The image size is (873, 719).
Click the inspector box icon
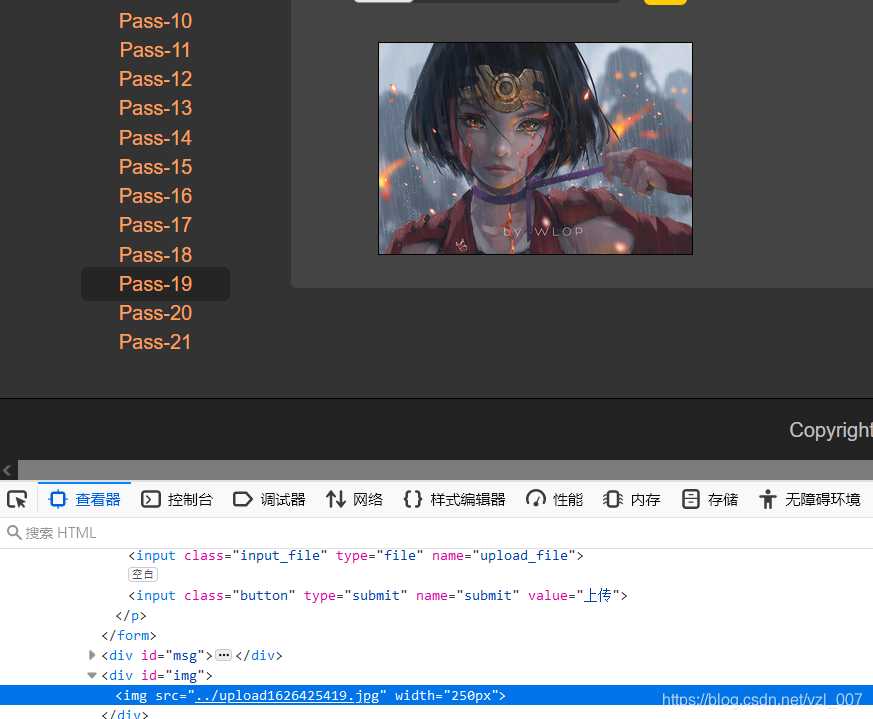(58, 499)
